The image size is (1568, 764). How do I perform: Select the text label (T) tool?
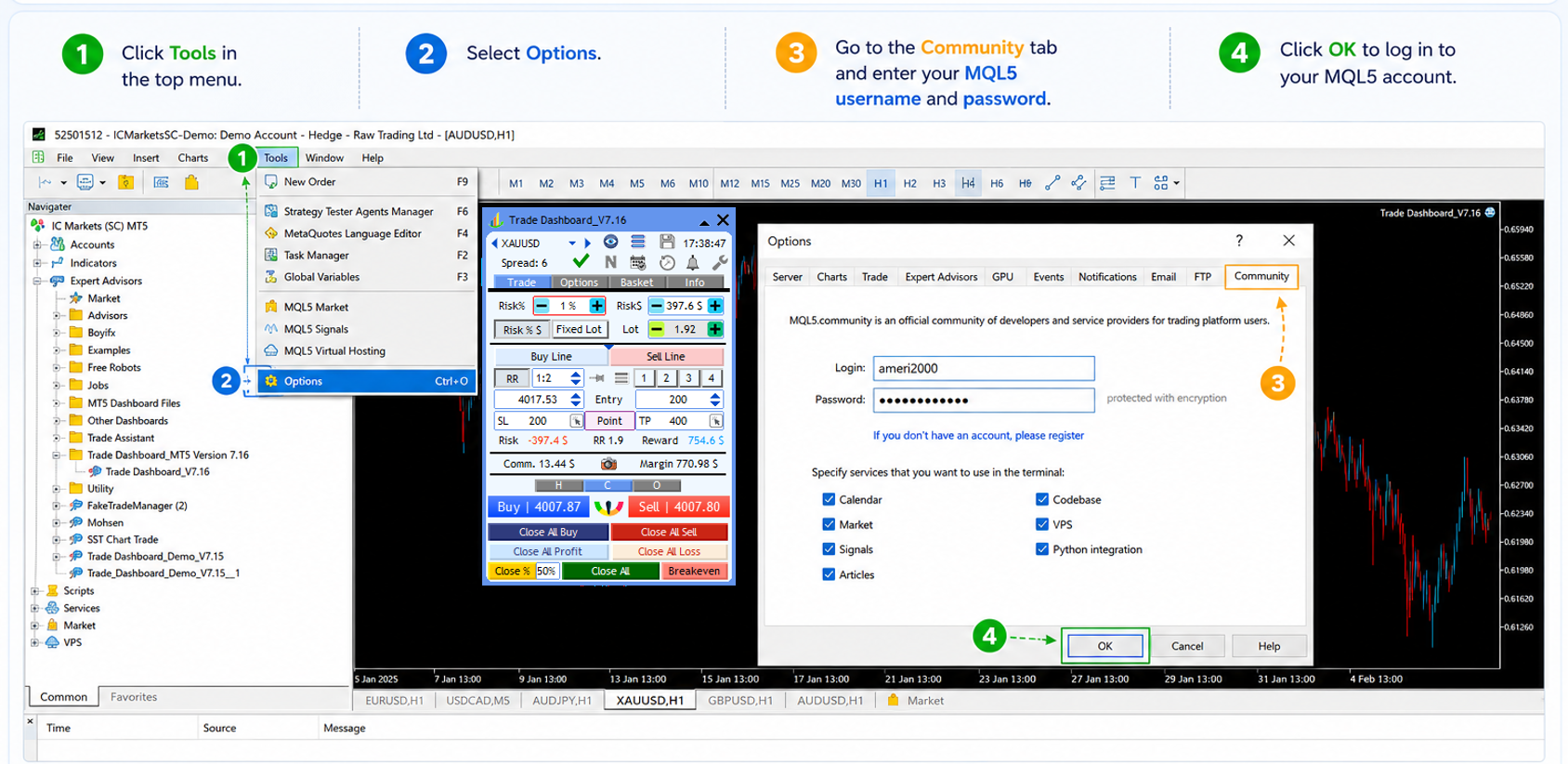[x=1134, y=183]
